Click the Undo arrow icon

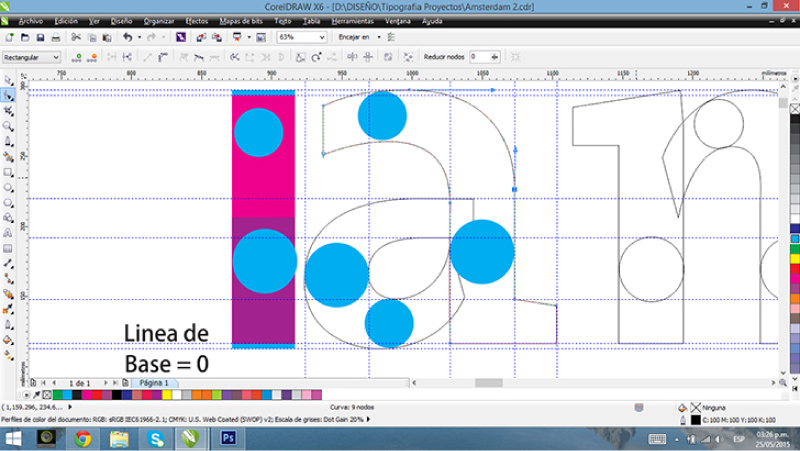tap(126, 37)
